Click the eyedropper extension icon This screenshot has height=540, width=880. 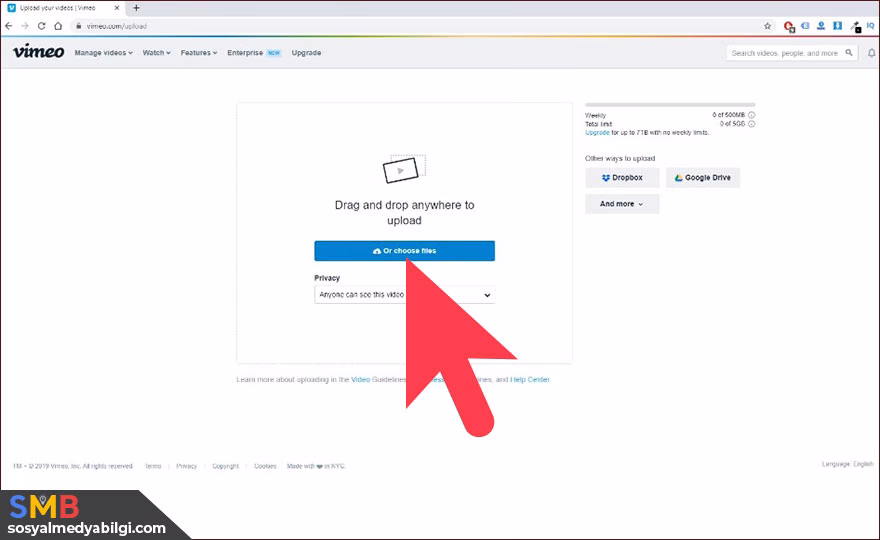(855, 26)
